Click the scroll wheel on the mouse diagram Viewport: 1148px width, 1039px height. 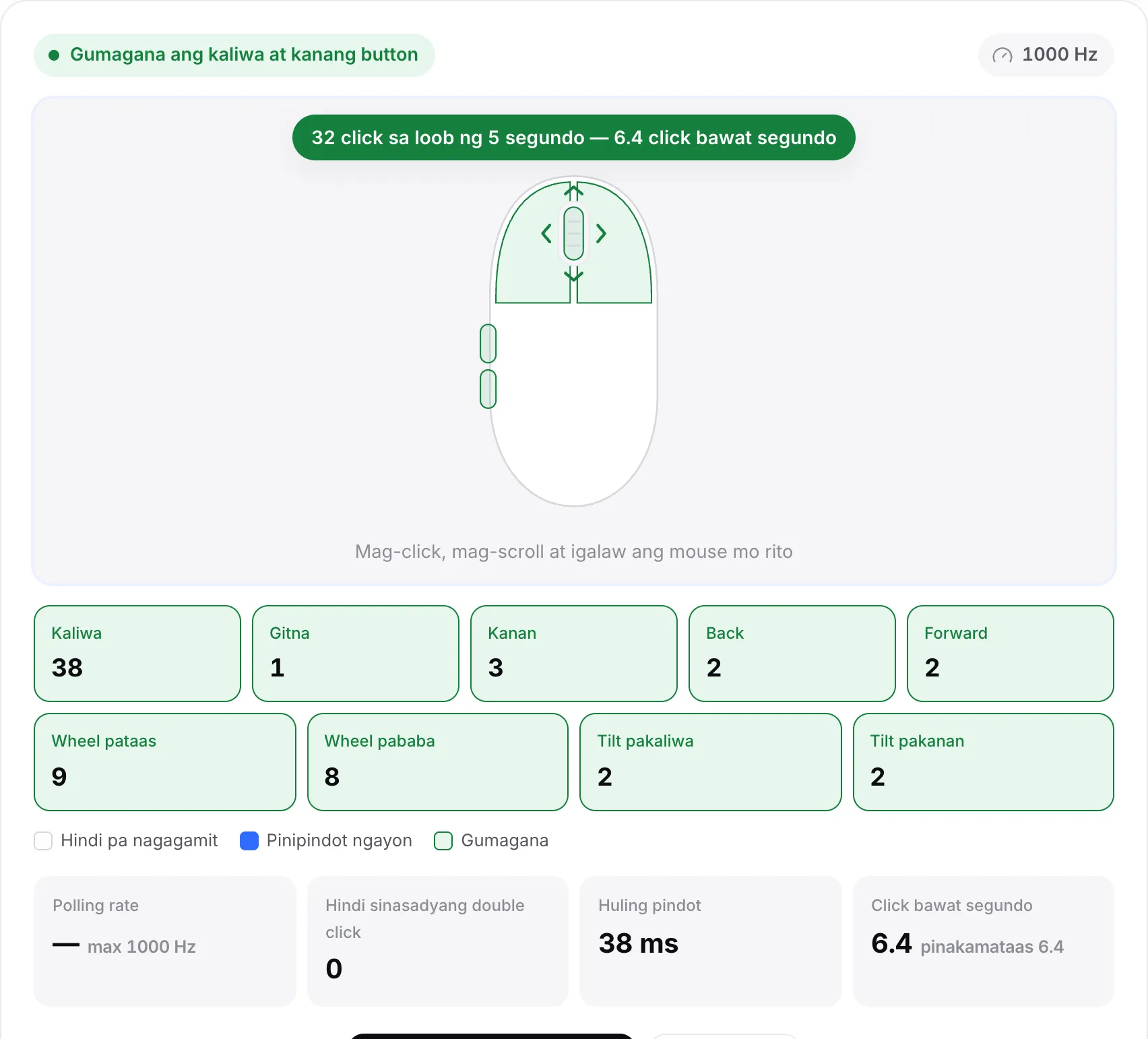click(x=573, y=233)
